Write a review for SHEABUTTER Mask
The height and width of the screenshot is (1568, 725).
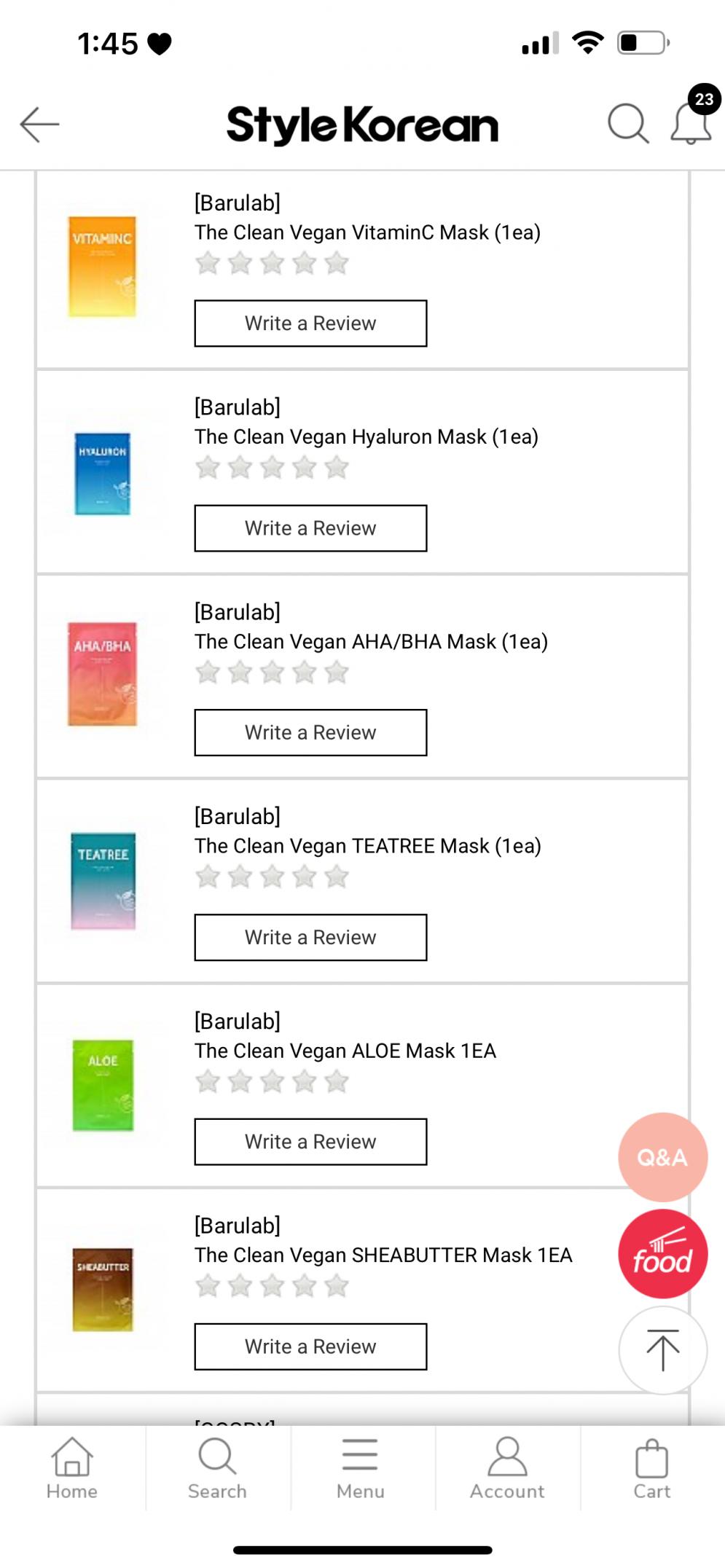coord(310,1346)
